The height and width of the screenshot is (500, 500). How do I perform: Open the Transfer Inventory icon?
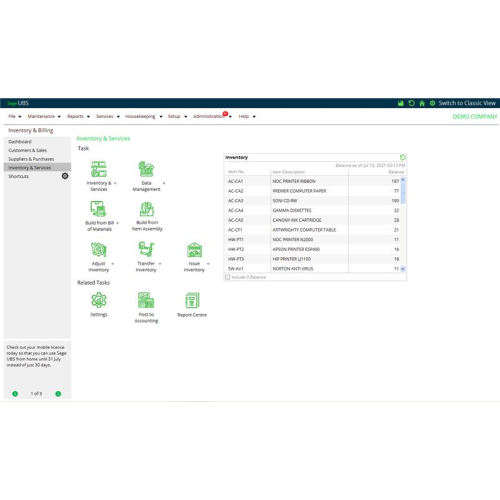click(x=146, y=249)
